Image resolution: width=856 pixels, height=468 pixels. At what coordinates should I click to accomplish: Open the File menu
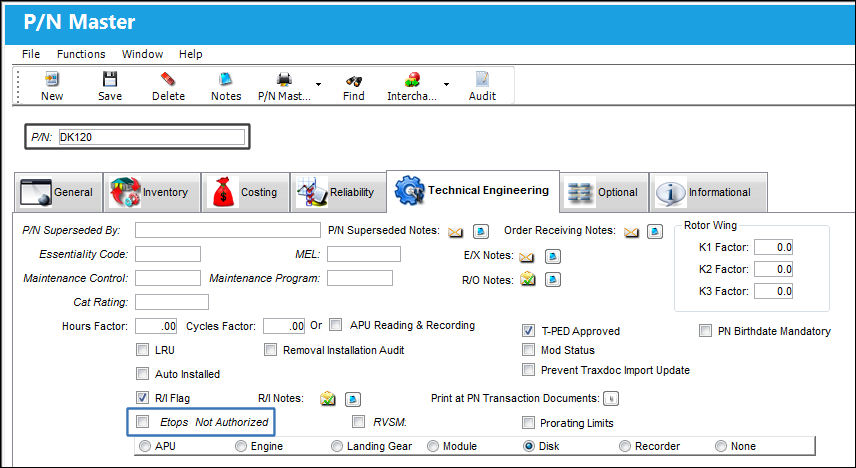(x=31, y=54)
